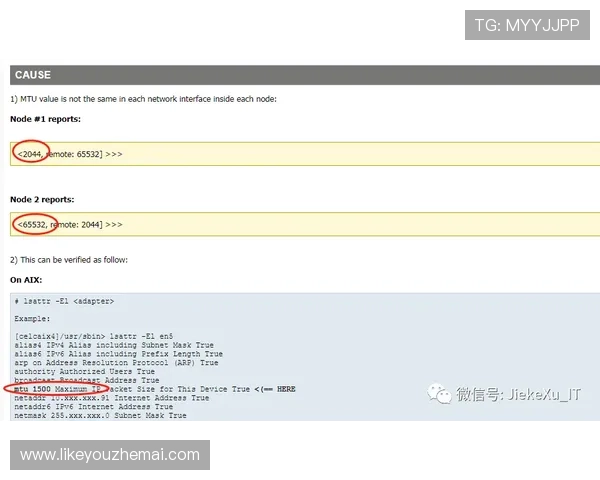Click the TG: MYYJJPP badge

point(528,25)
